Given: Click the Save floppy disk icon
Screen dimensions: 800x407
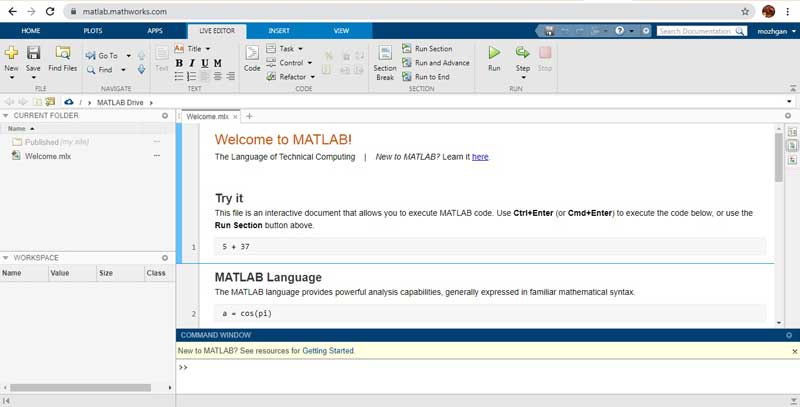Looking at the screenshot, I should tap(33, 53).
